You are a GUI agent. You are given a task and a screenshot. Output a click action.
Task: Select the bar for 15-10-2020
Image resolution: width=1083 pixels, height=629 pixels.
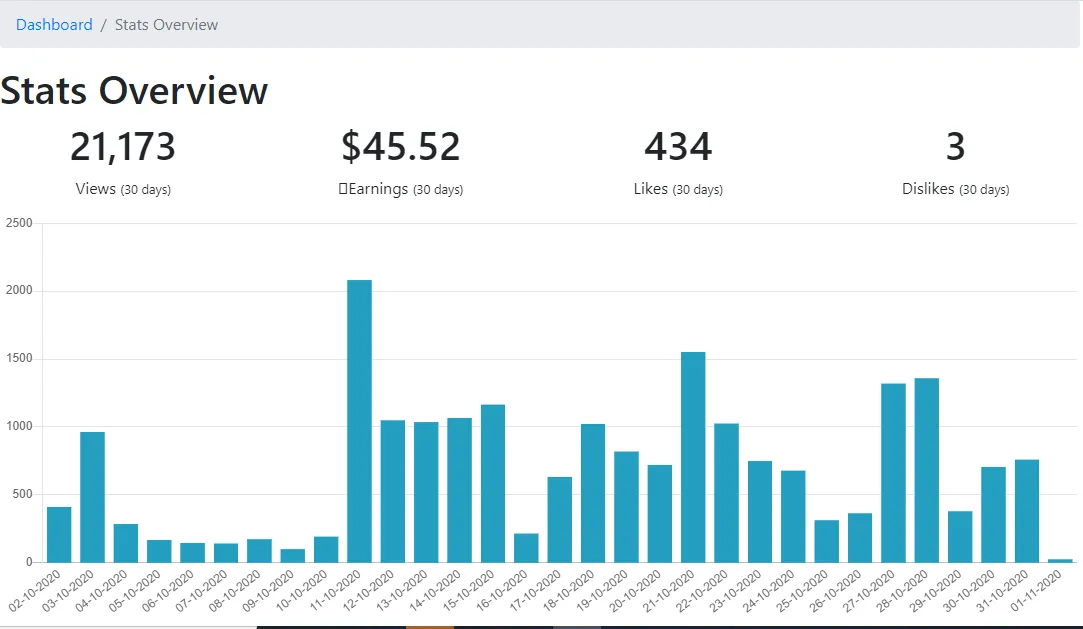tap(493, 483)
